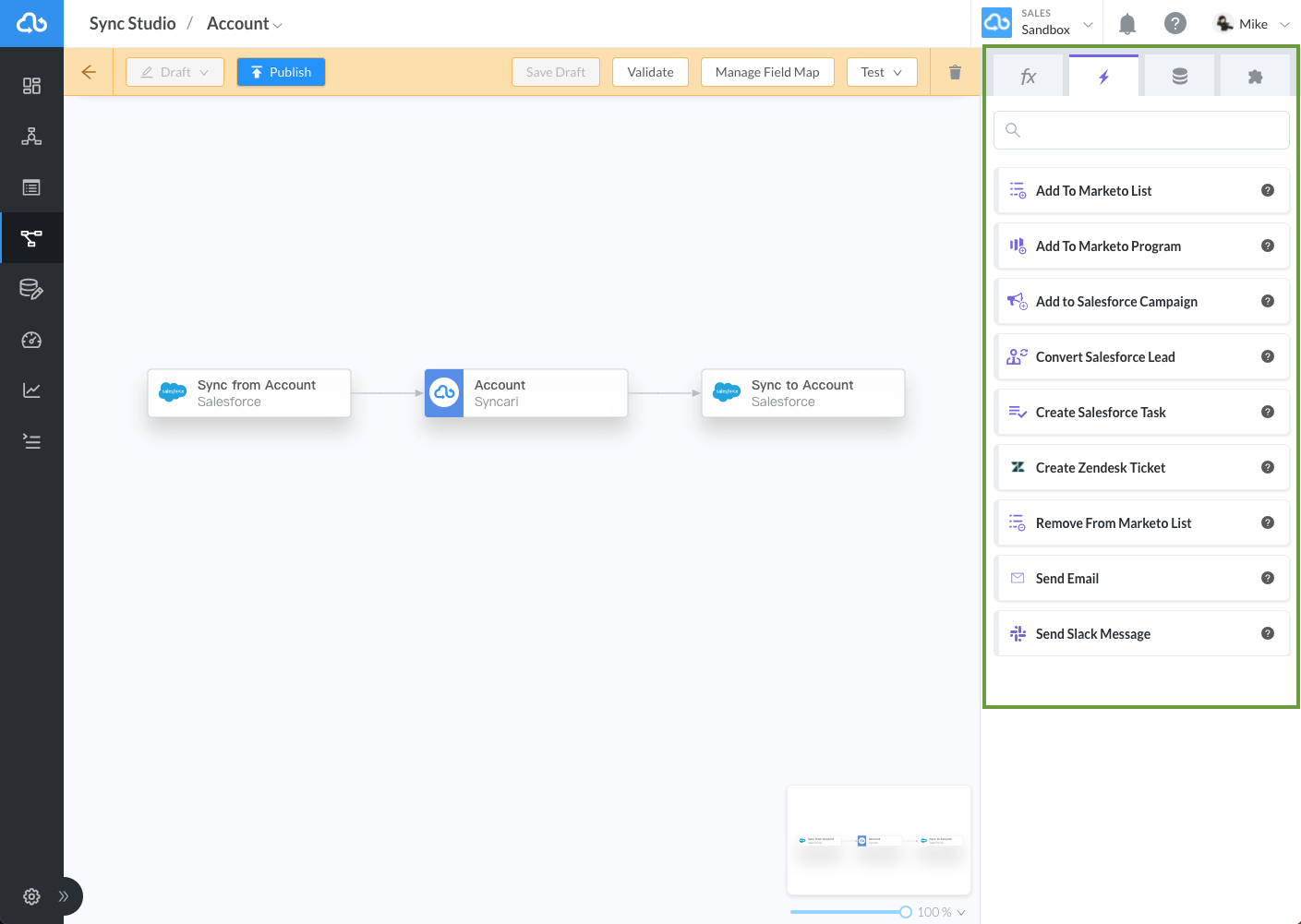Open the Syncari notifications bell
The height and width of the screenshot is (924, 1301).
click(1126, 23)
